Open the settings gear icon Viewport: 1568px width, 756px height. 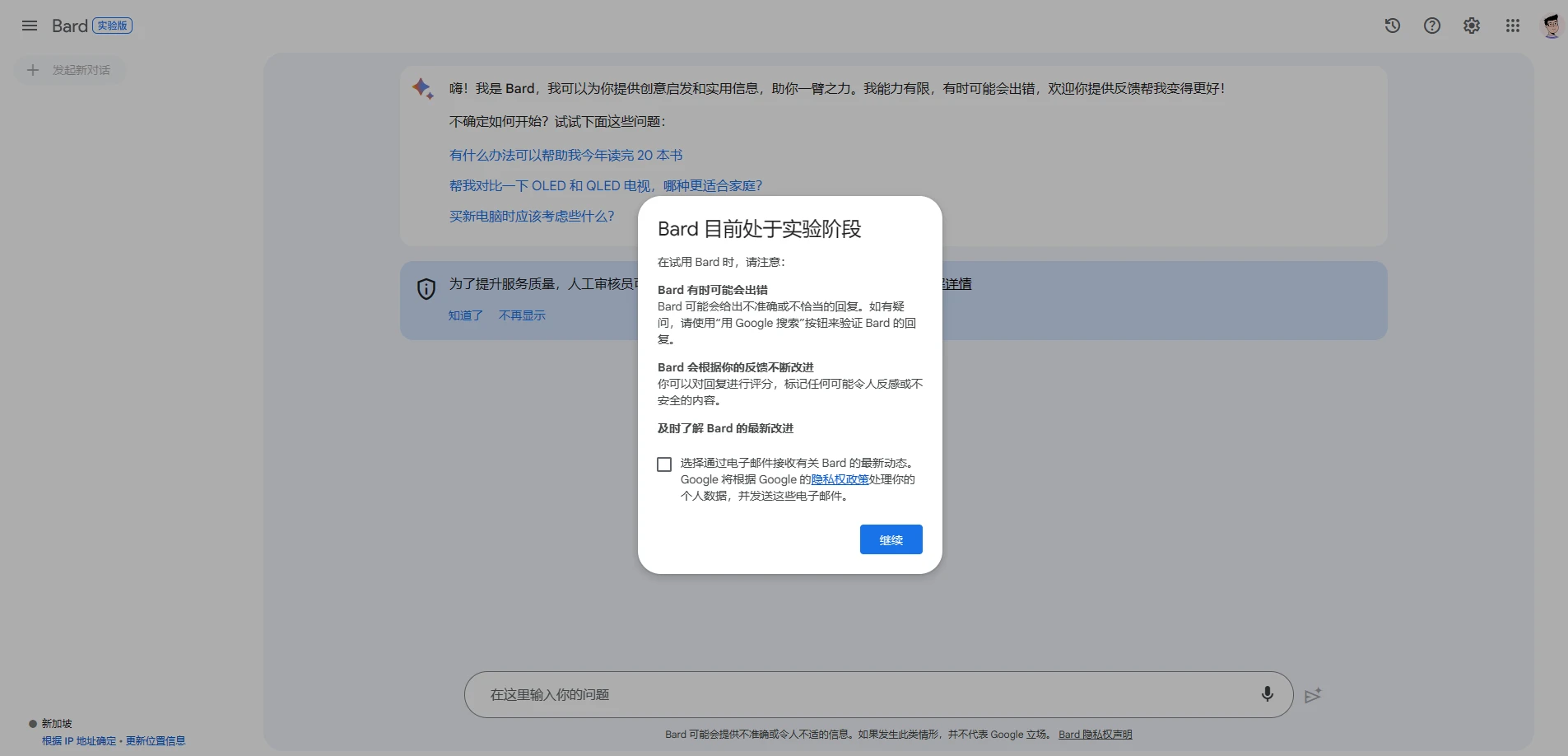[x=1472, y=26]
